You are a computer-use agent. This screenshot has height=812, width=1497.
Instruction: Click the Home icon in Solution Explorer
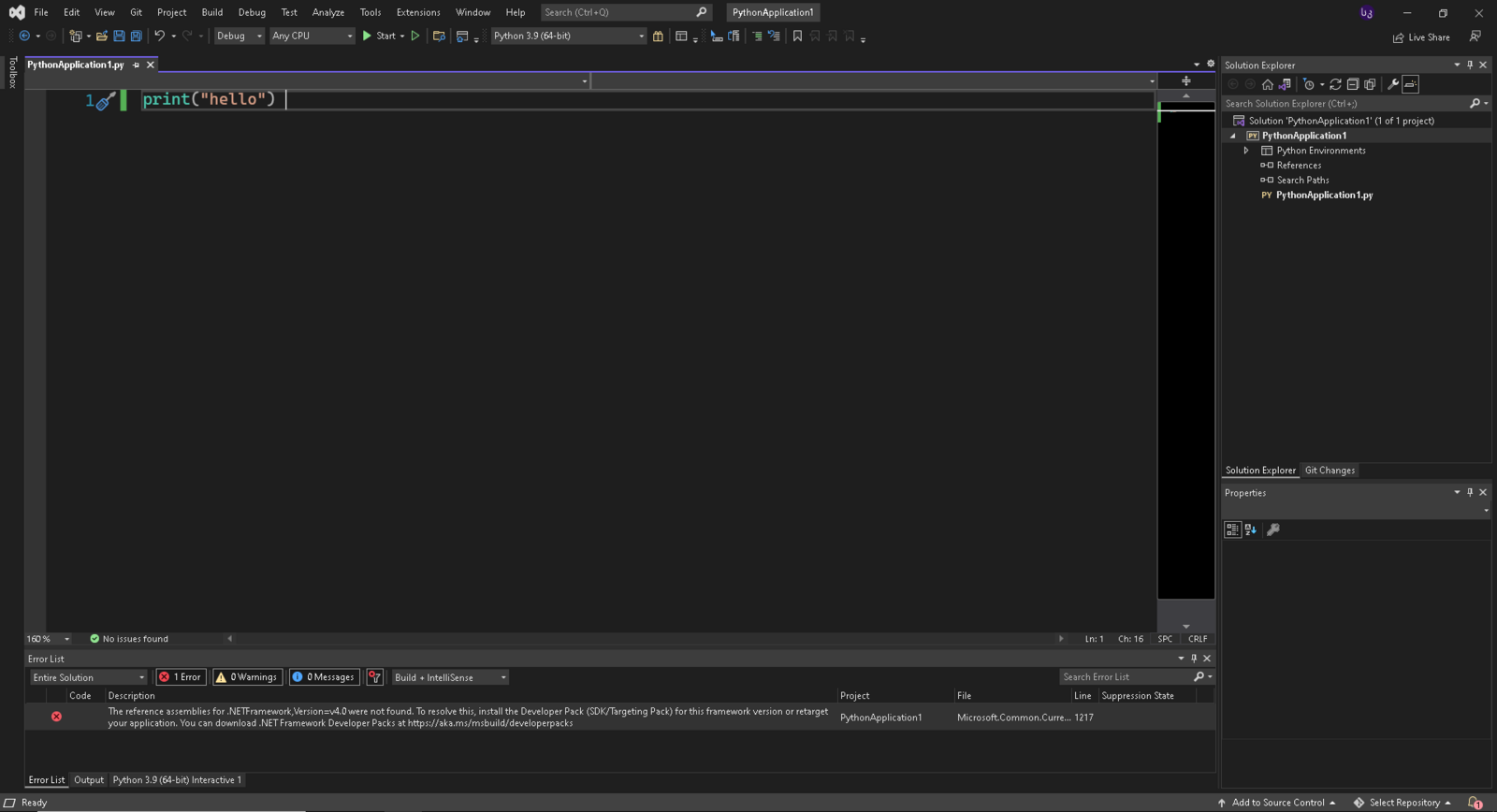(1268, 84)
